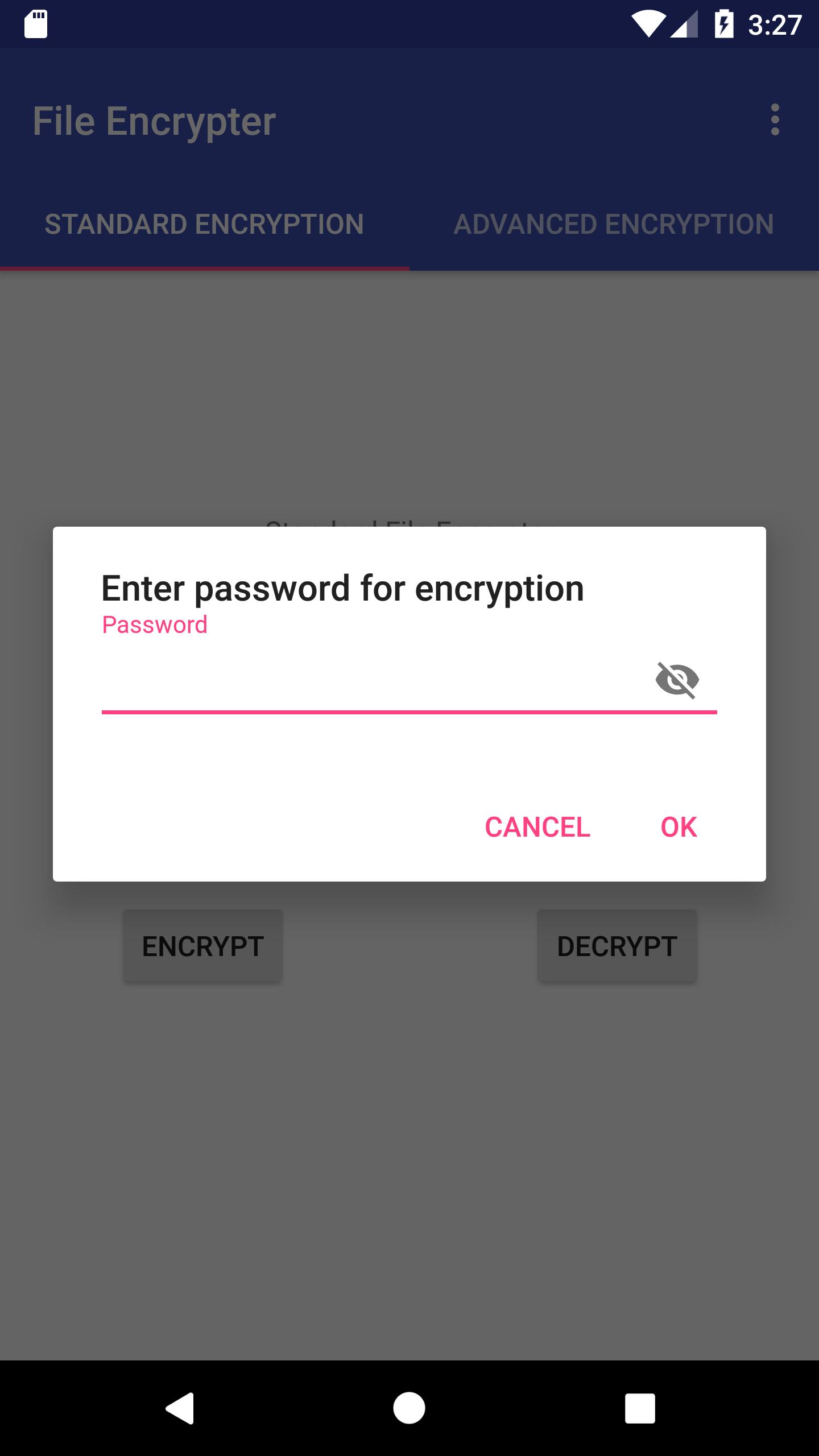Viewport: 819px width, 1456px height.
Task: Tap the ENCRYPT button
Action: click(203, 946)
